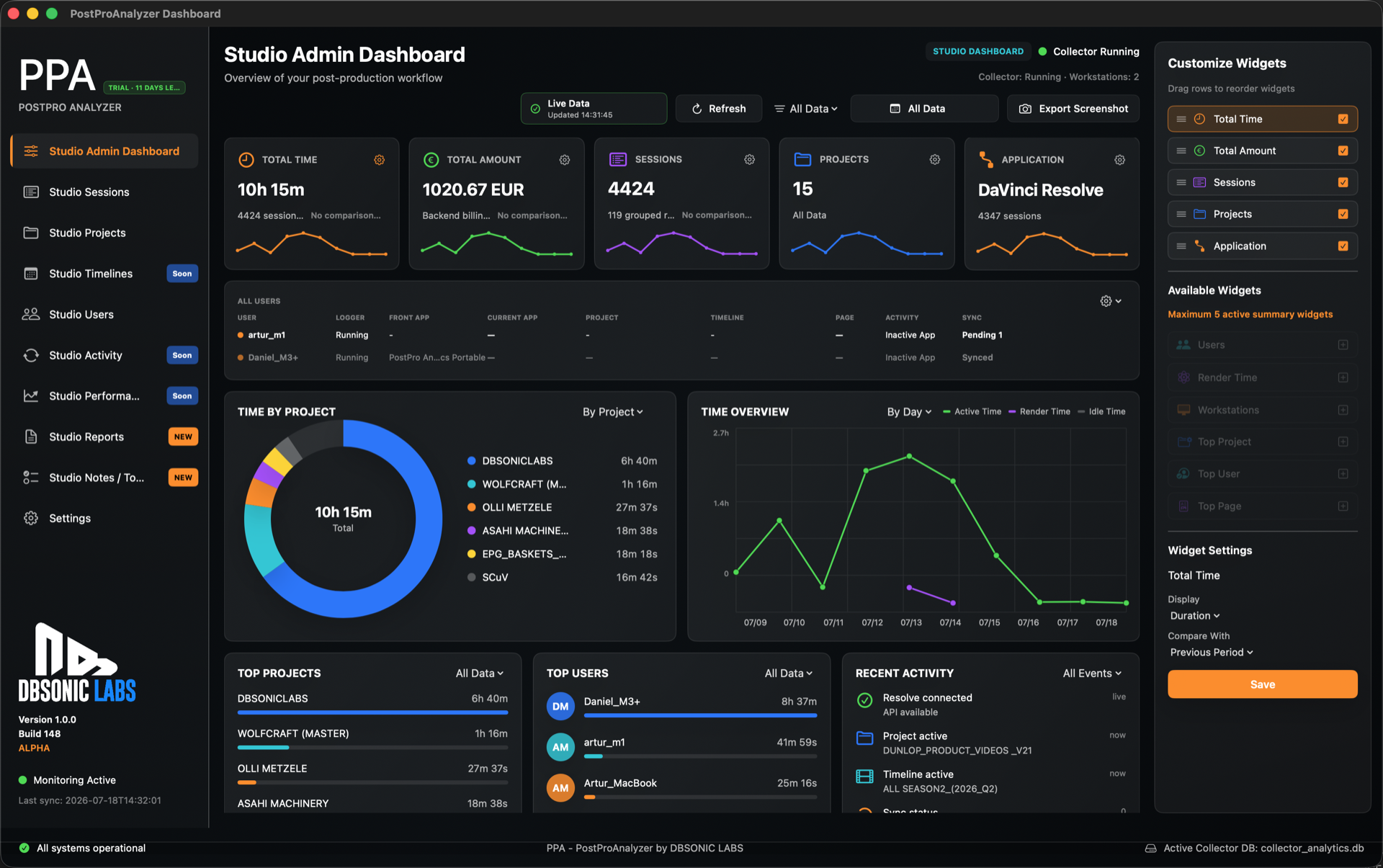Click the Sessions card list icon

pyautogui.click(x=617, y=159)
